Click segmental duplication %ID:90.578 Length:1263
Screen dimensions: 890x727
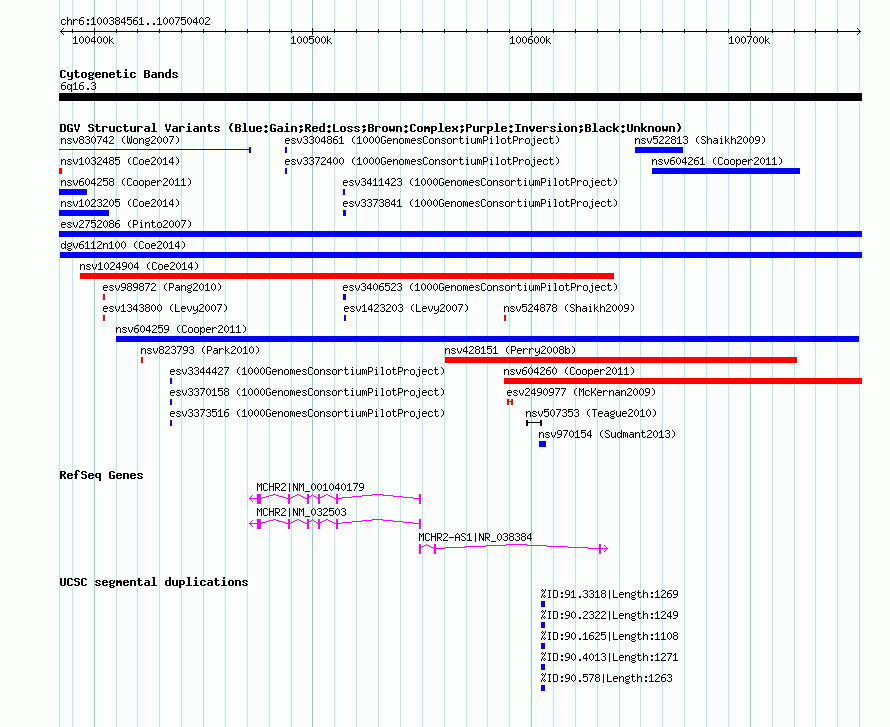point(607,678)
